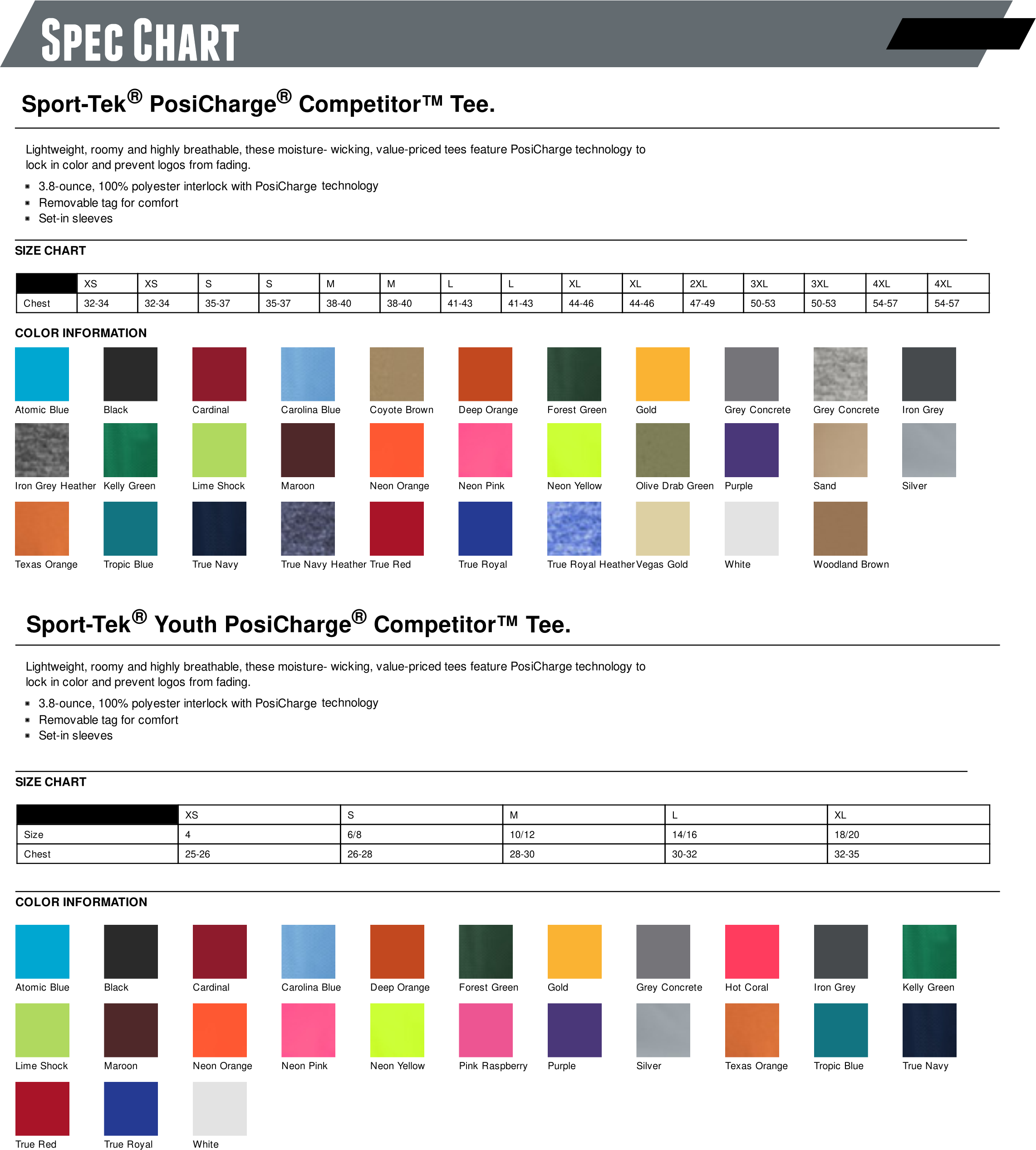The height and width of the screenshot is (1150, 1036).
Task: Select the adult section True Royal swatch
Action: [x=485, y=528]
